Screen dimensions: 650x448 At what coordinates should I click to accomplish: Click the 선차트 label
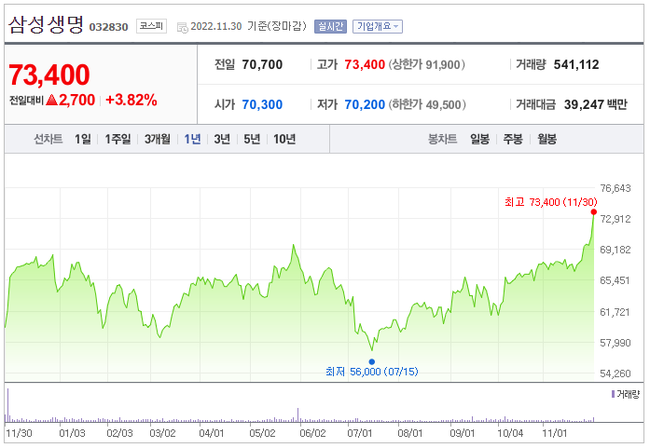tap(48, 139)
